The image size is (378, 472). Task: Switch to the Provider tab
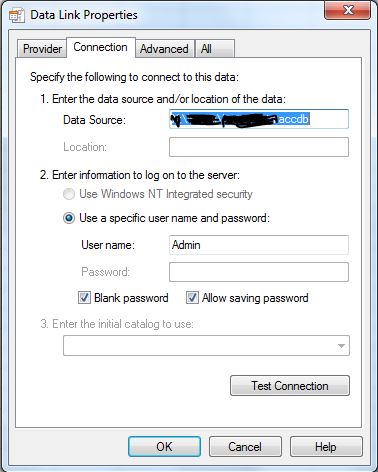pyautogui.click(x=42, y=49)
